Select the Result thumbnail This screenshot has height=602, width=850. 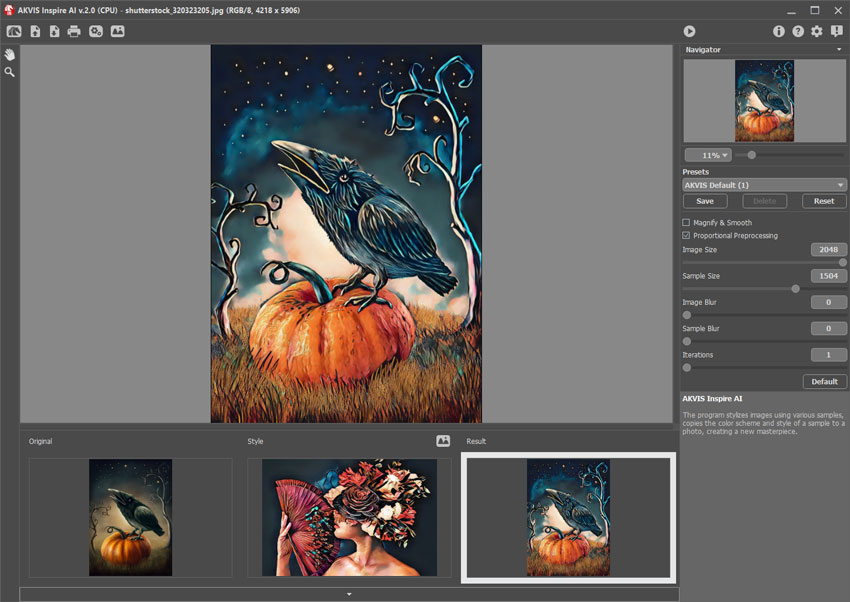coord(568,517)
